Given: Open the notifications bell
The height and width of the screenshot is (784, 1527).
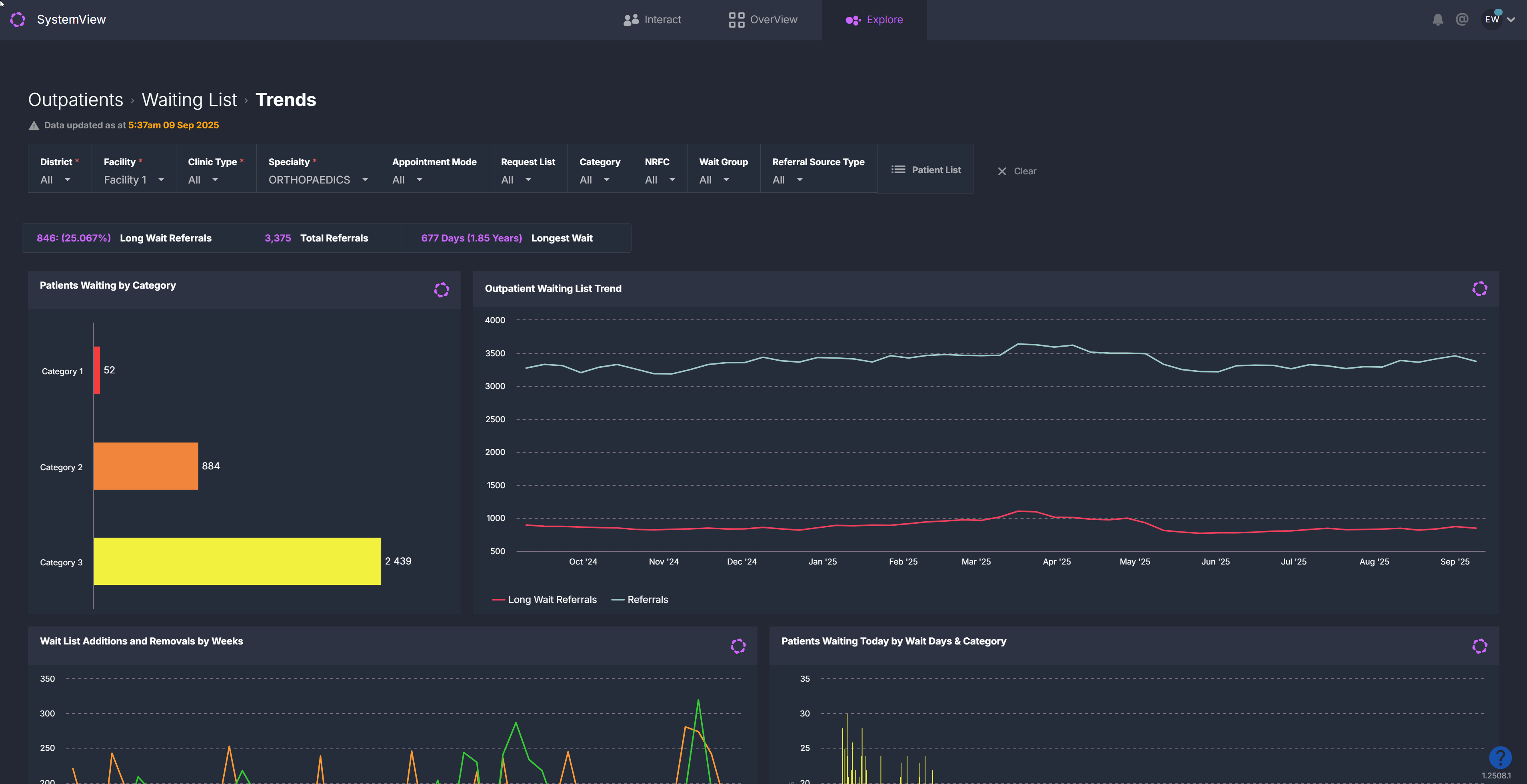Looking at the screenshot, I should point(1437,20).
